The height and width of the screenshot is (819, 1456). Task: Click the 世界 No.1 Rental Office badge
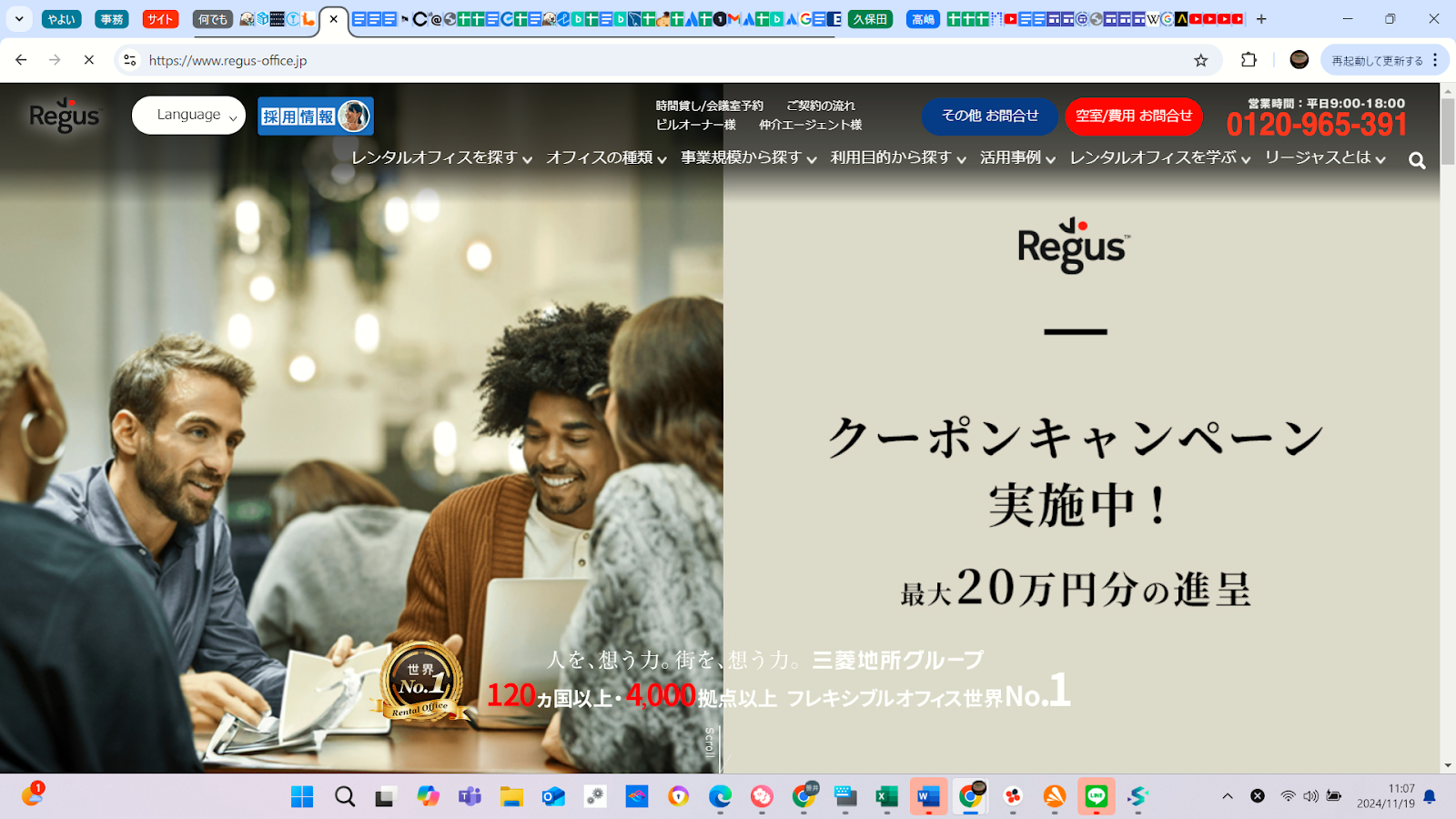point(421,681)
